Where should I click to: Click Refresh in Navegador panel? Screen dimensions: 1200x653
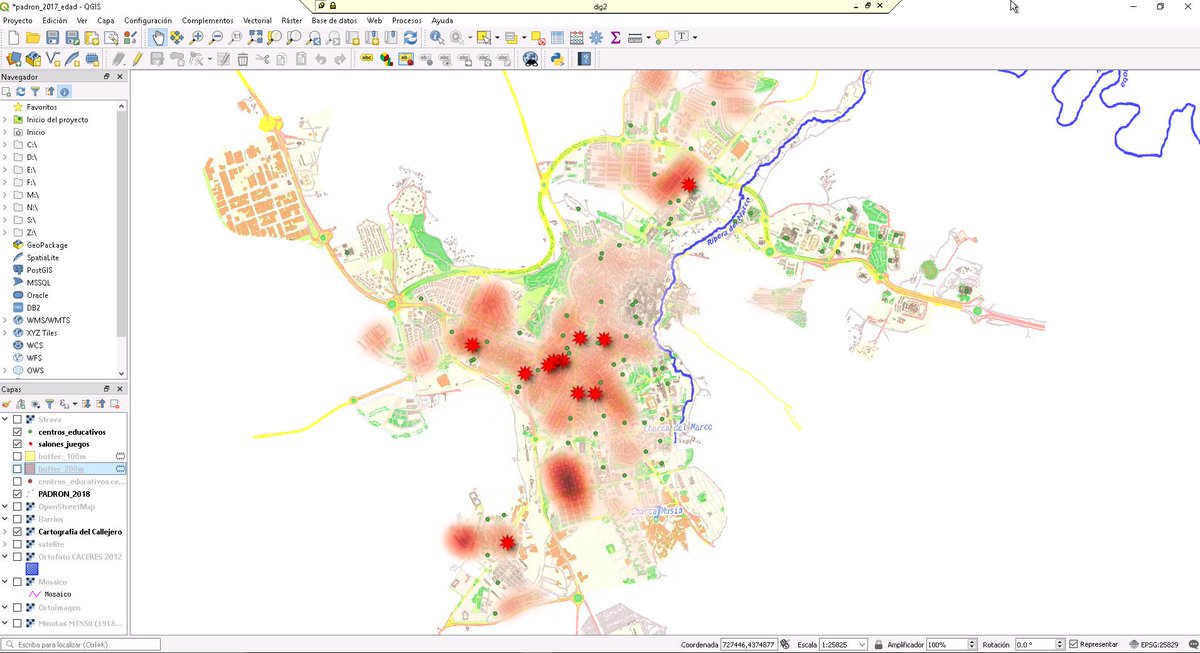coord(20,91)
